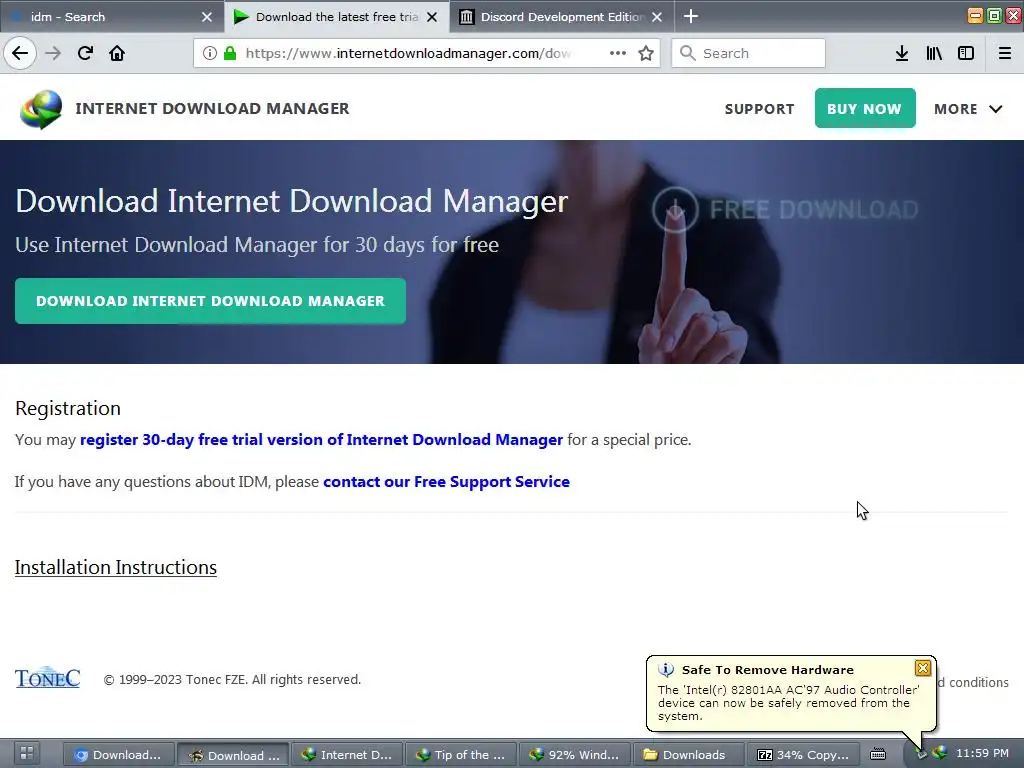The image size is (1024, 768).
Task: Click the taskbar clock showing 11:59 PM
Action: pos(982,753)
